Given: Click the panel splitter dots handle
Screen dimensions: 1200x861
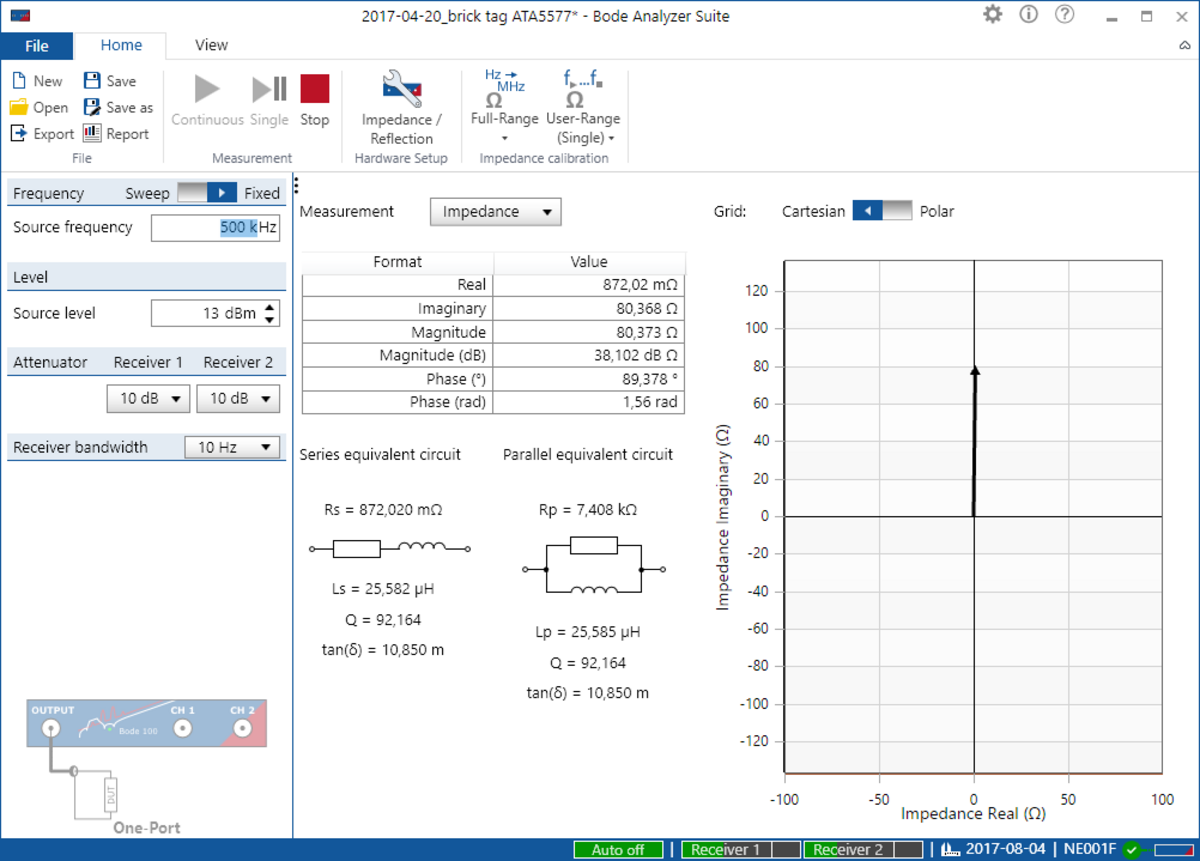Looking at the screenshot, I should click(297, 186).
